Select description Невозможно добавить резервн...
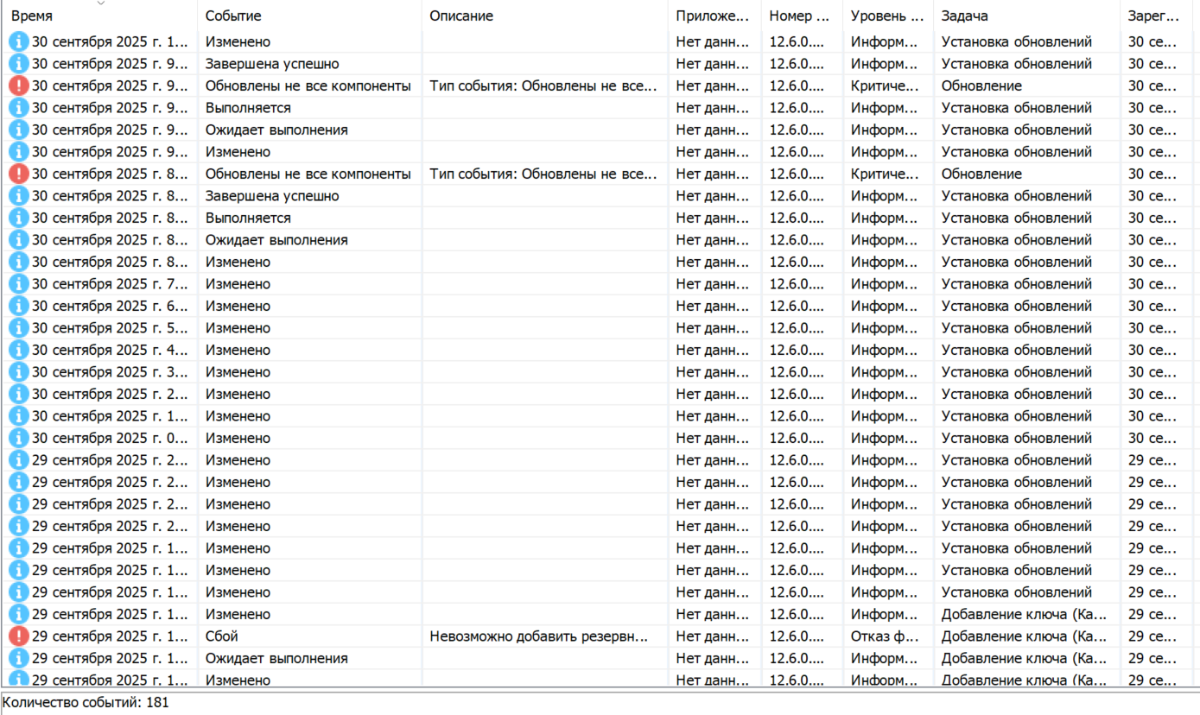 (x=540, y=636)
